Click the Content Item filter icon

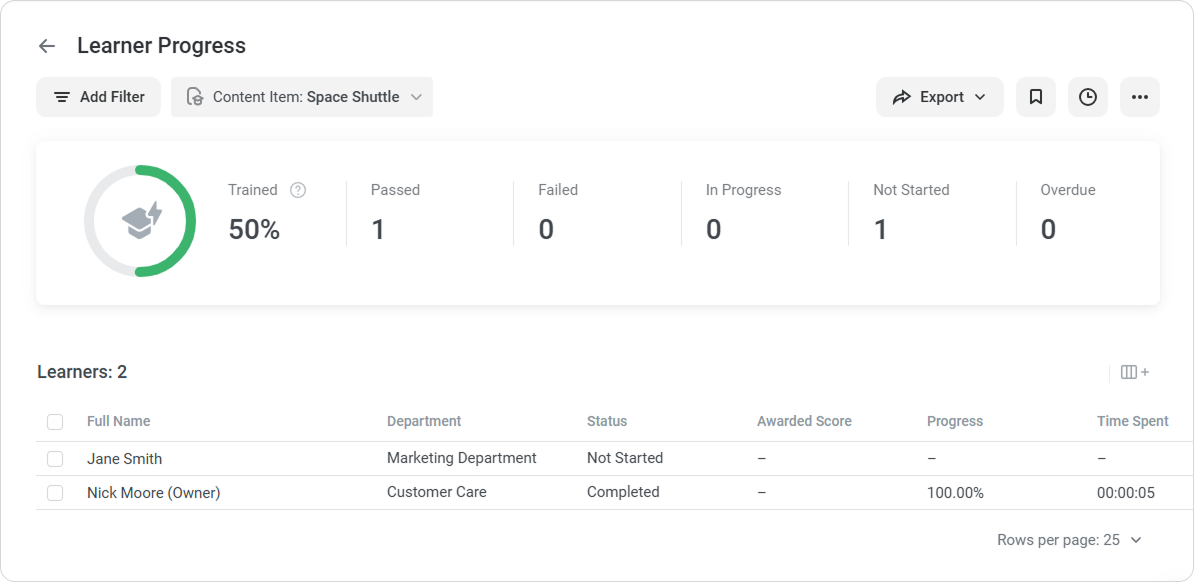pyautogui.click(x=195, y=97)
